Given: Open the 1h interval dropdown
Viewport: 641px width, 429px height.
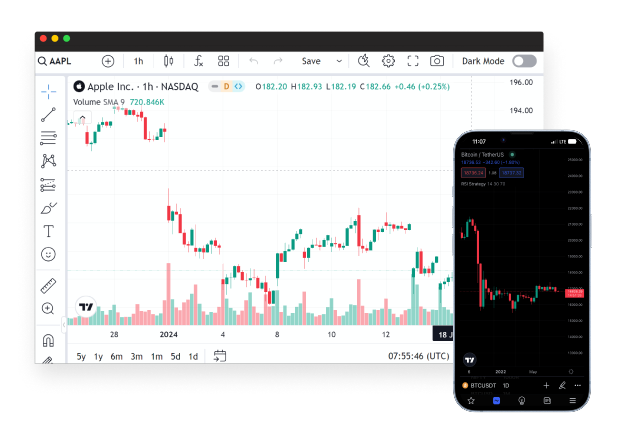Looking at the screenshot, I should click(138, 61).
